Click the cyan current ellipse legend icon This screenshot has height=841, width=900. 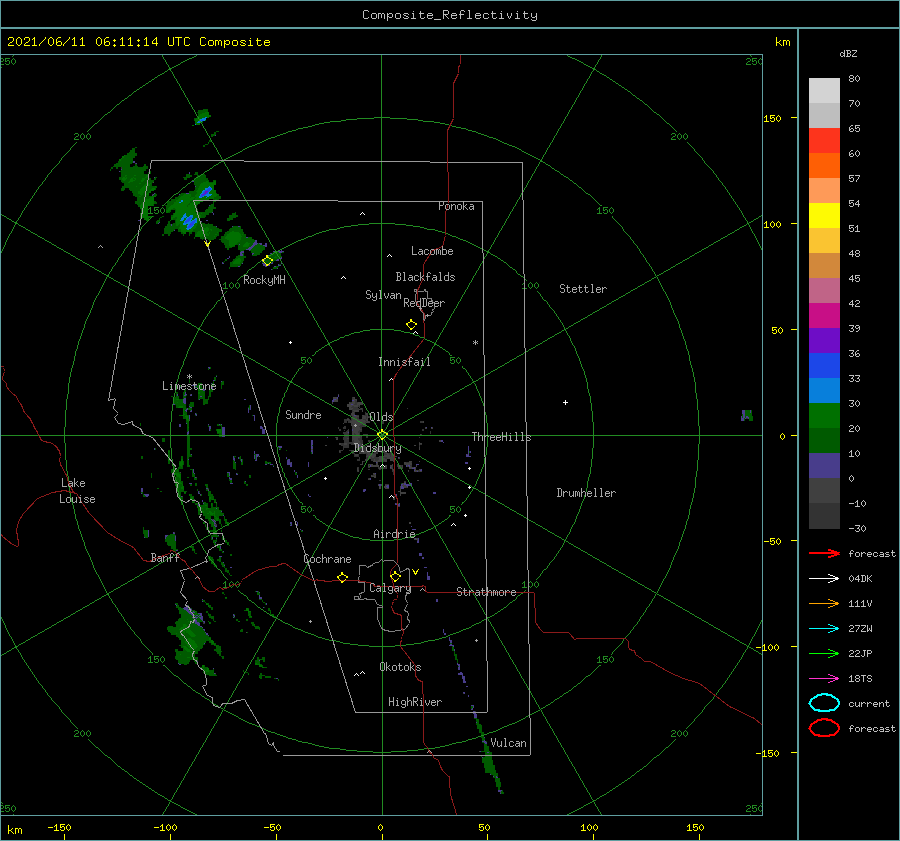coord(824,703)
